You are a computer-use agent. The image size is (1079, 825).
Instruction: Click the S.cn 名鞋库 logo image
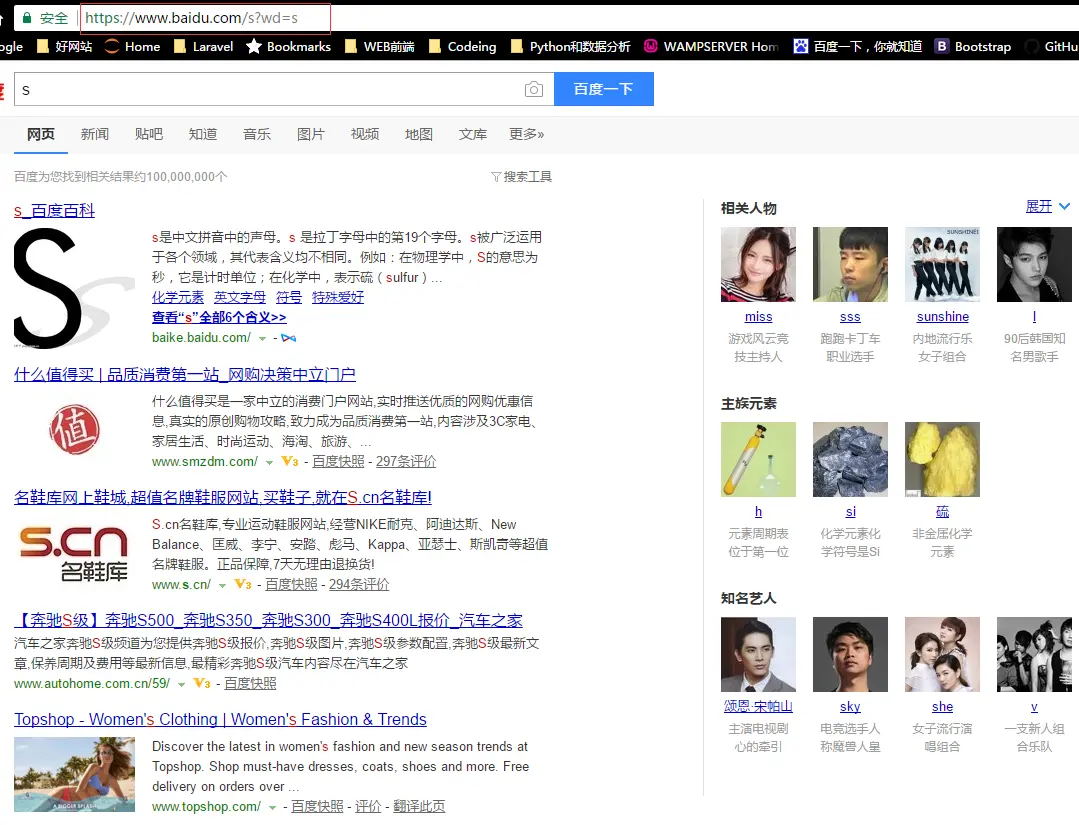coord(74,553)
